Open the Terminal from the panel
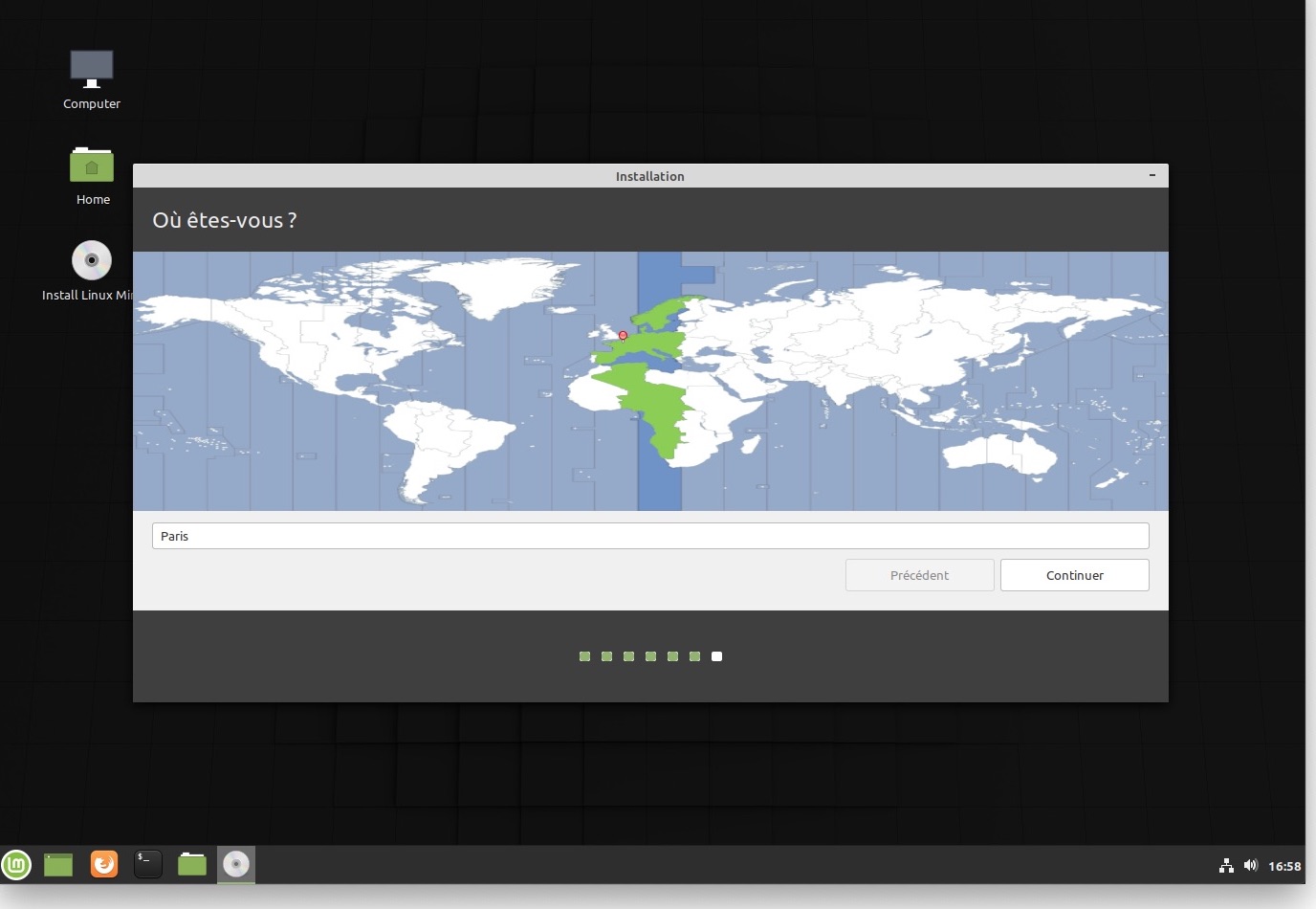The height and width of the screenshot is (909, 1316). (x=148, y=865)
